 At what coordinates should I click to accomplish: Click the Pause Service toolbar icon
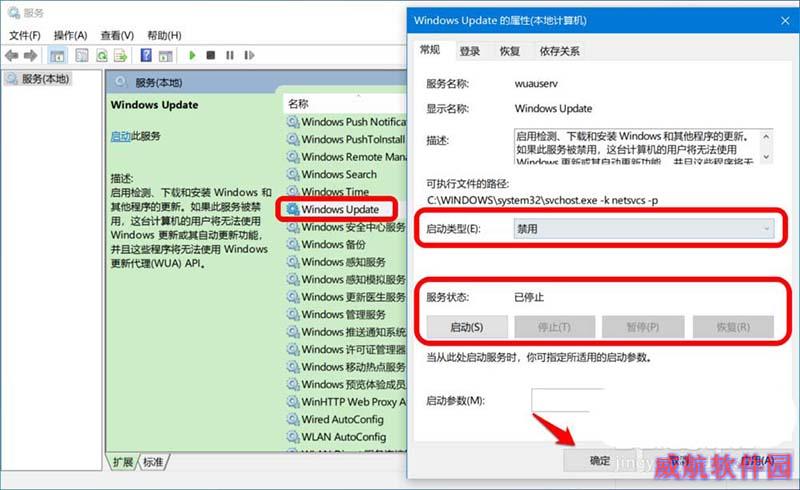[x=230, y=55]
